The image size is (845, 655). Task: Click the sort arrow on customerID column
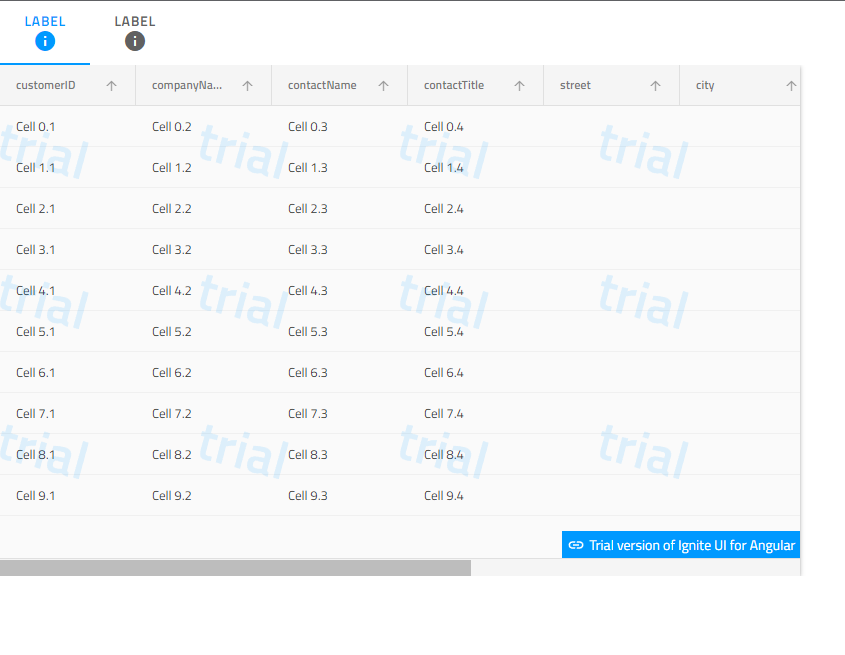pos(109,85)
